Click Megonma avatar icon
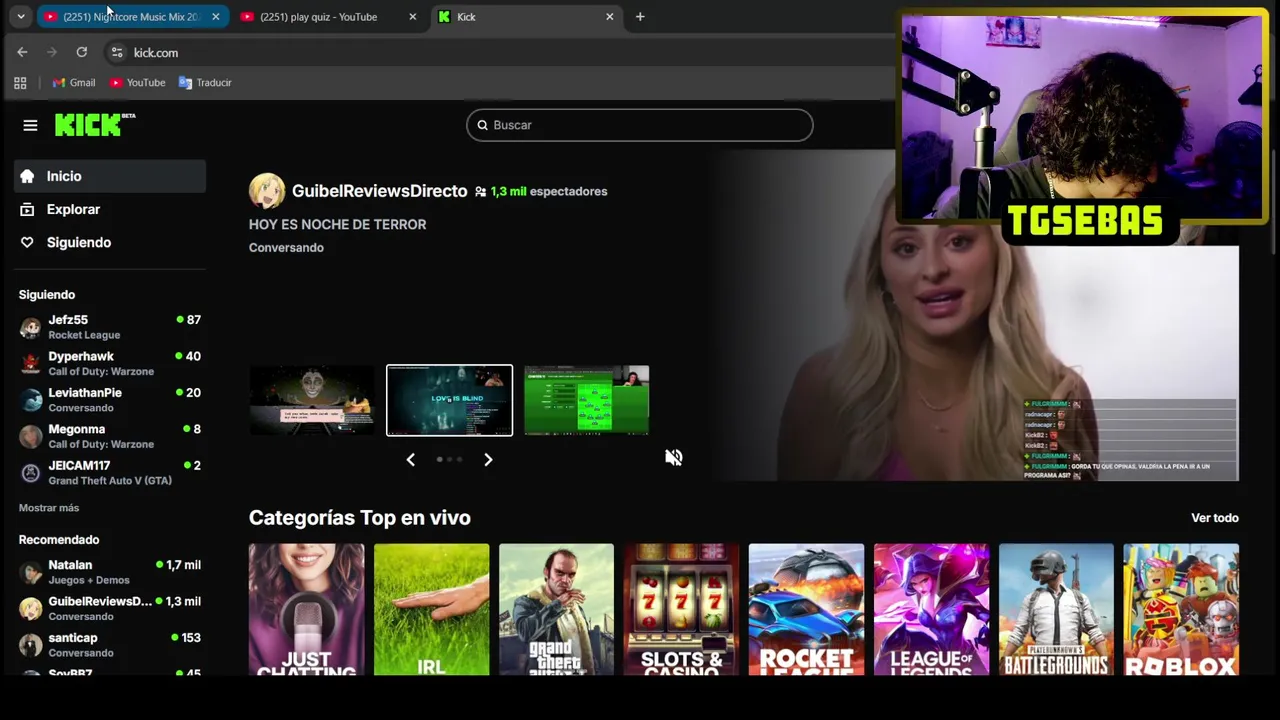The image size is (1280, 720). (x=31, y=436)
